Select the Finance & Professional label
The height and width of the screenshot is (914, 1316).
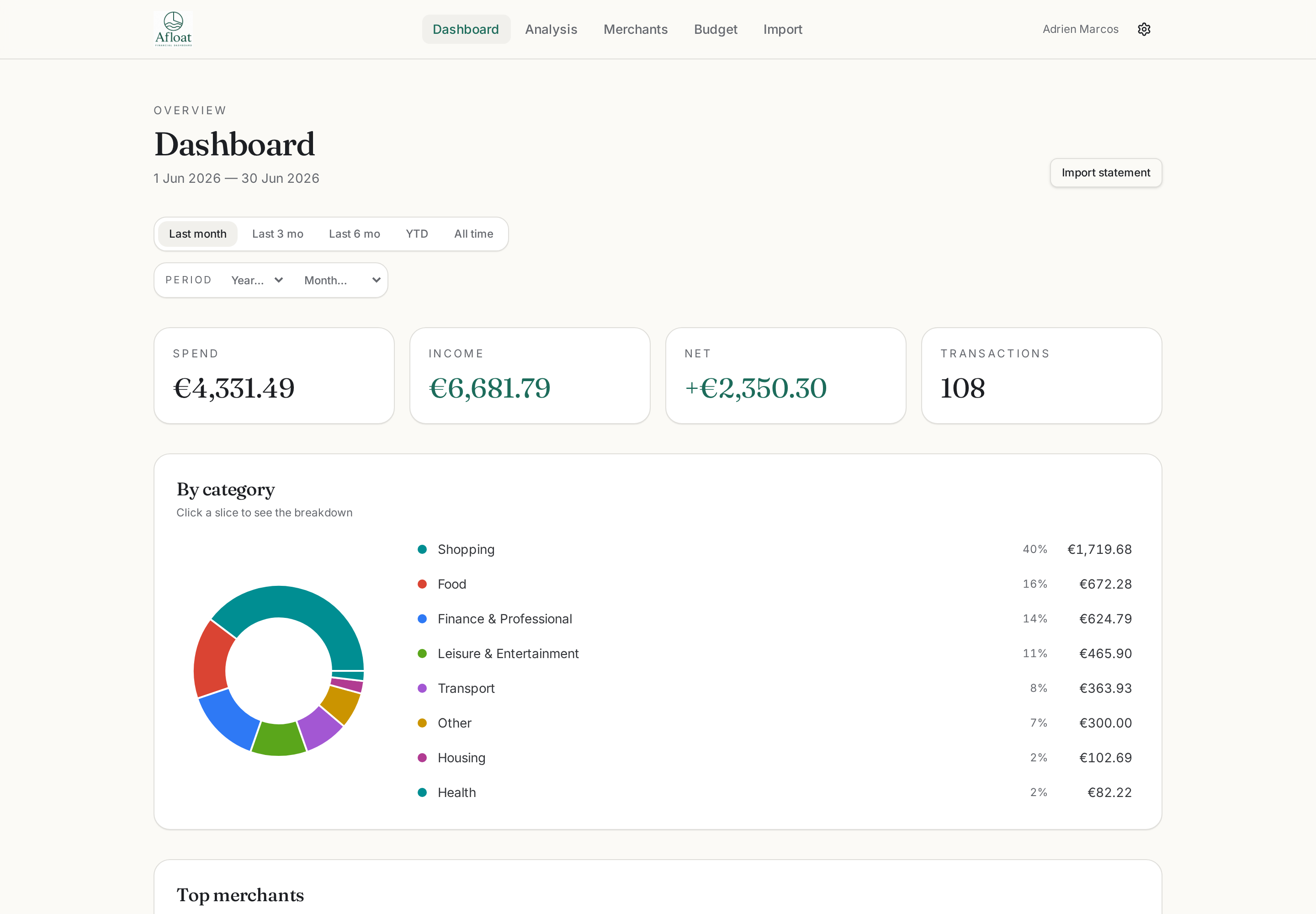[x=504, y=619]
